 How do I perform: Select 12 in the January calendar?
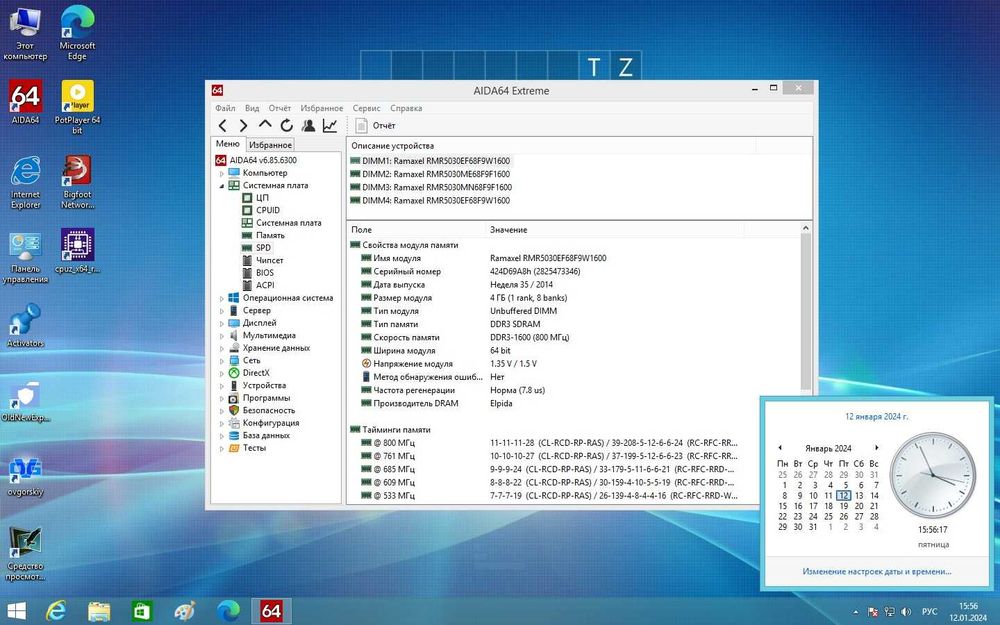843,495
